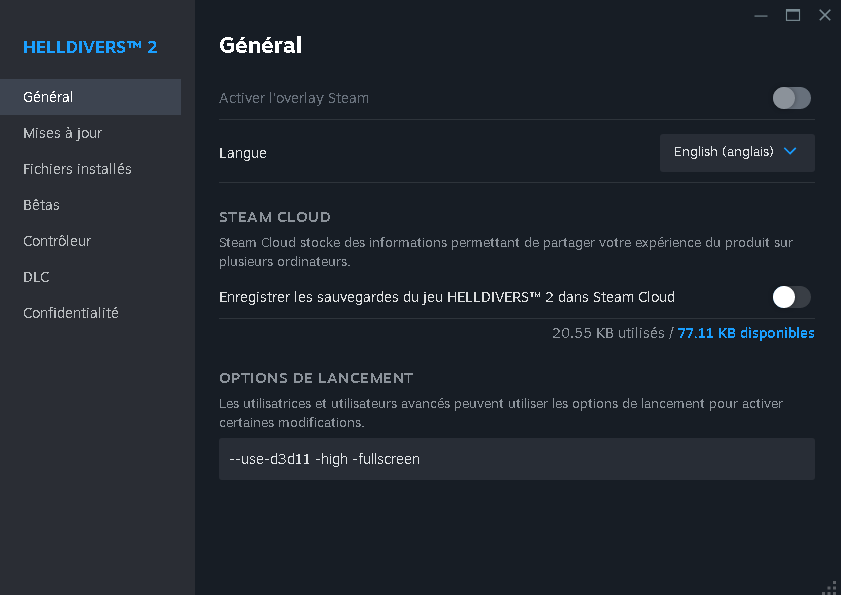Show the DLC section
The image size is (841, 595).
[37, 277]
